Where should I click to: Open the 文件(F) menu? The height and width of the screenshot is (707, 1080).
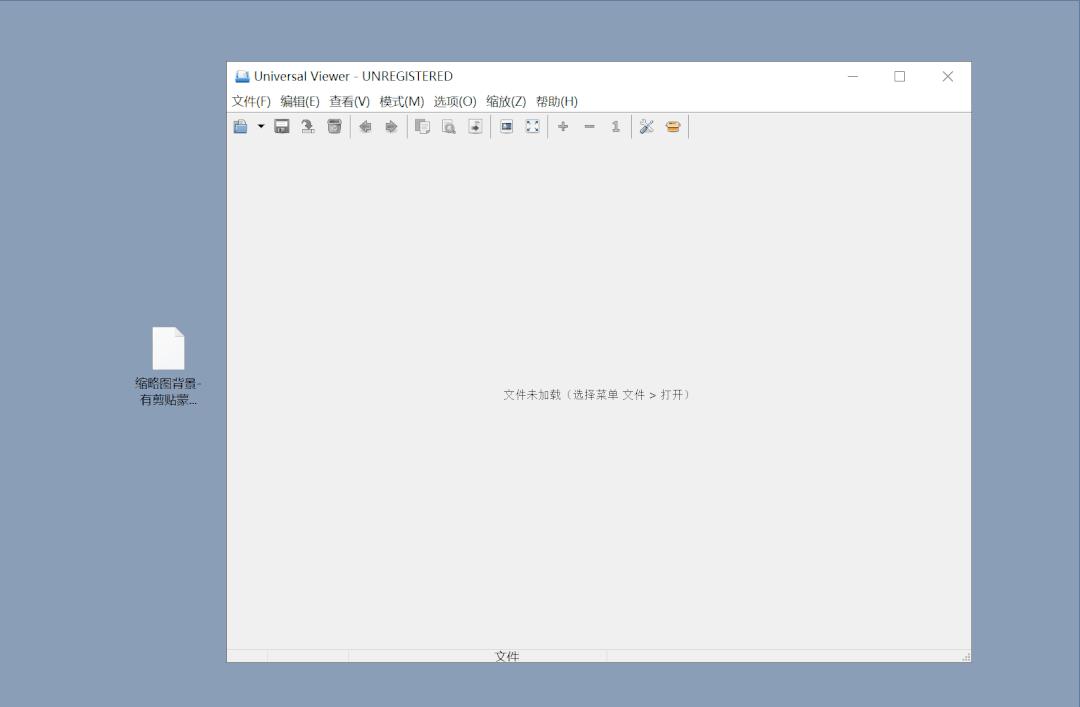(251, 101)
